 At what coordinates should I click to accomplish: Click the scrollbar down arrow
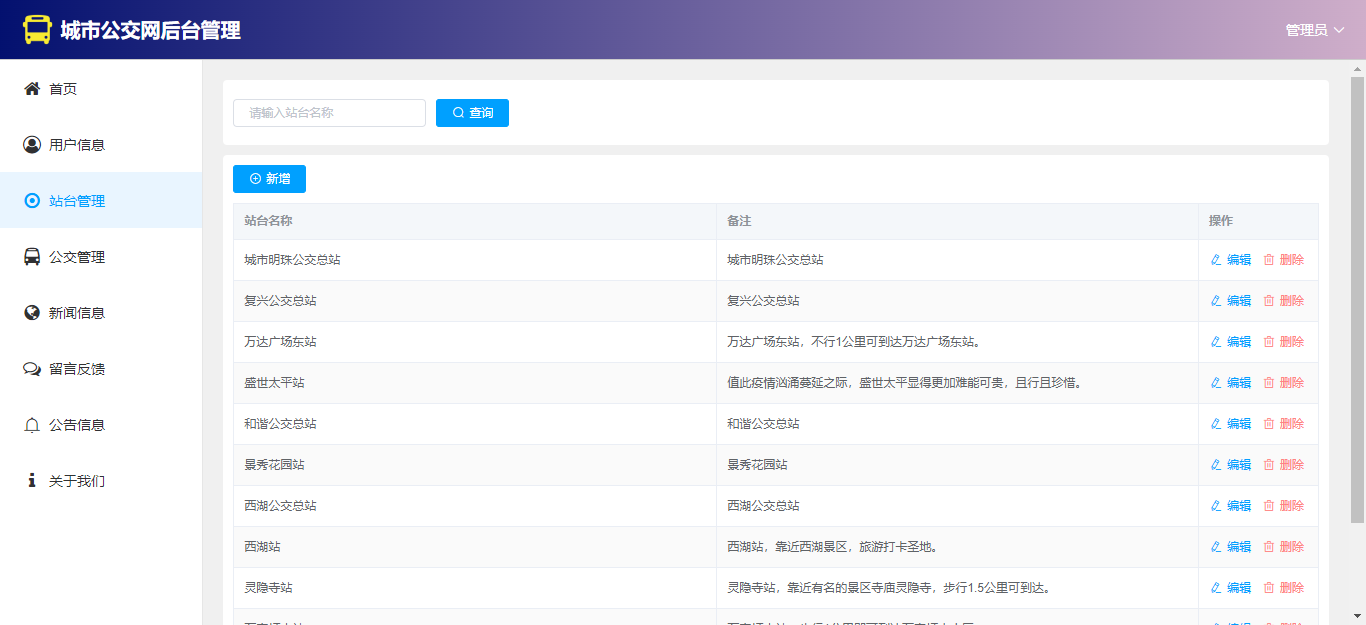[1357, 616]
